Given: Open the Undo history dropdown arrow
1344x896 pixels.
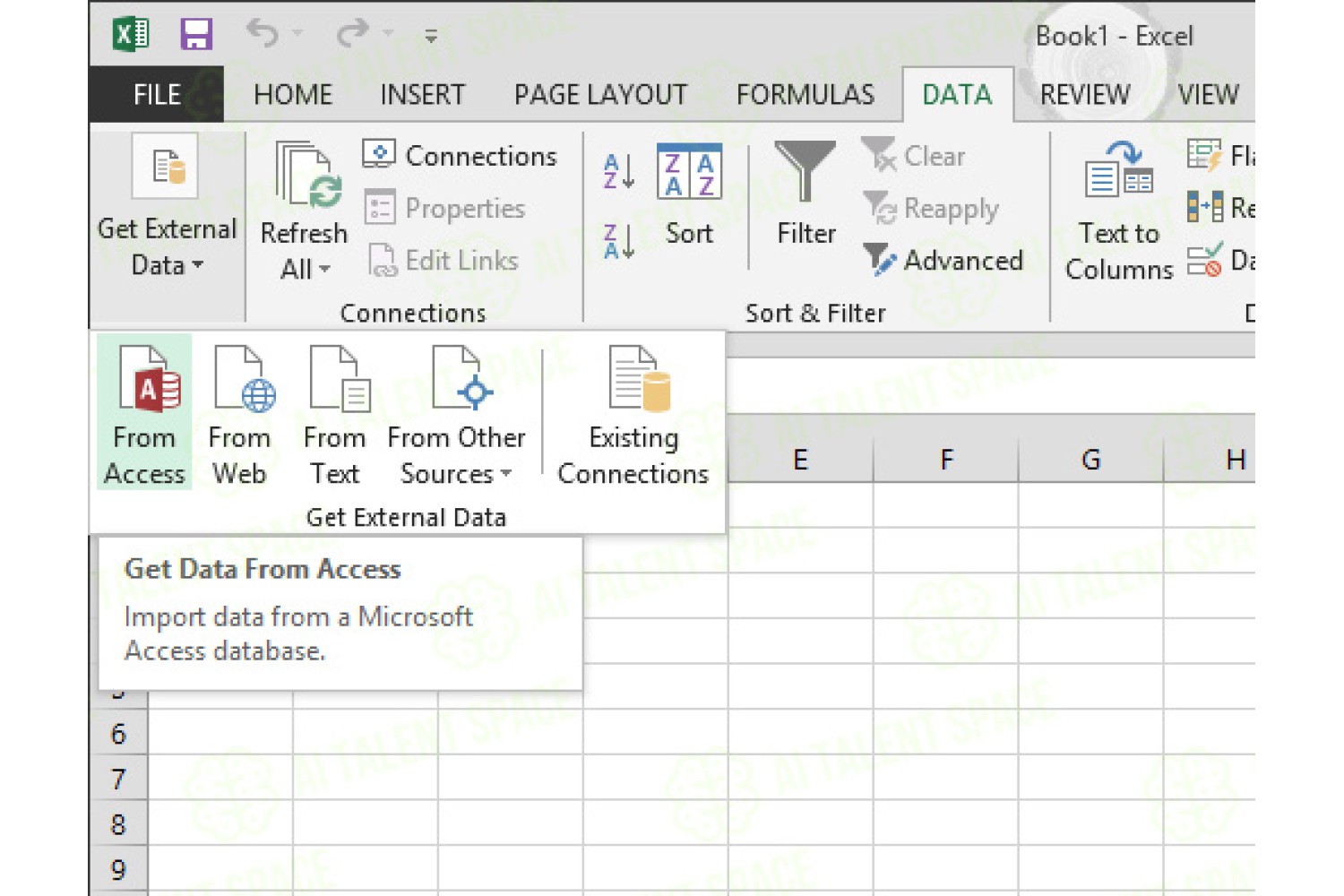Looking at the screenshot, I should click(x=298, y=34).
